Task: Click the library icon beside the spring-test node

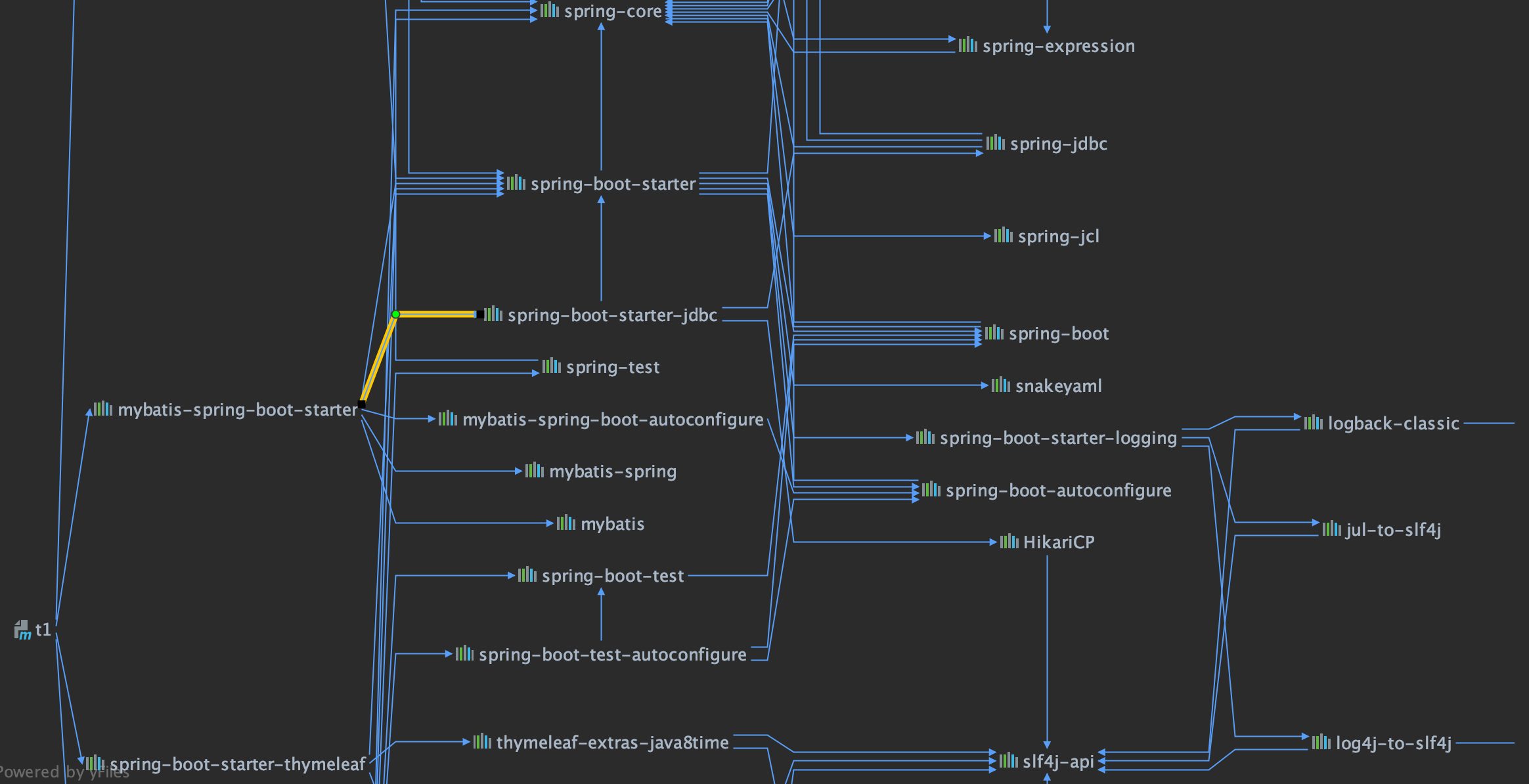Action: pos(551,366)
